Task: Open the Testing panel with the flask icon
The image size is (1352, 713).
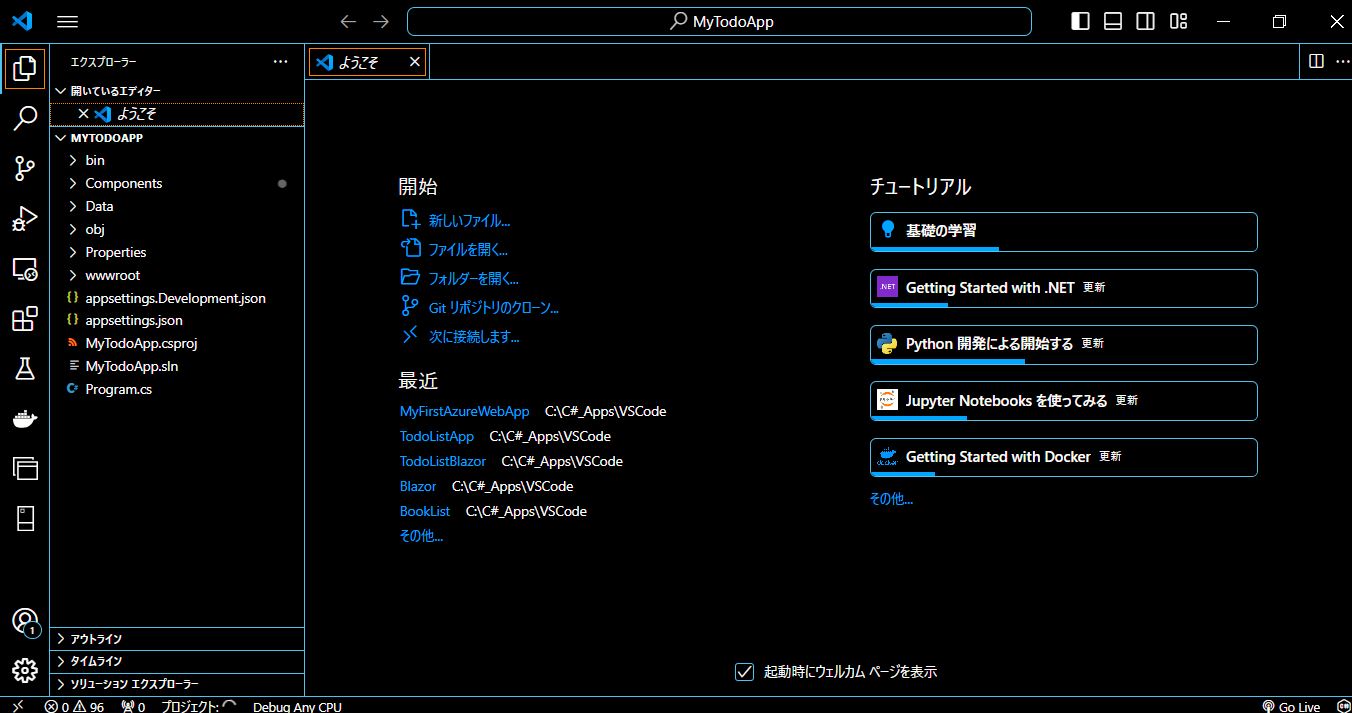Action: click(25, 369)
